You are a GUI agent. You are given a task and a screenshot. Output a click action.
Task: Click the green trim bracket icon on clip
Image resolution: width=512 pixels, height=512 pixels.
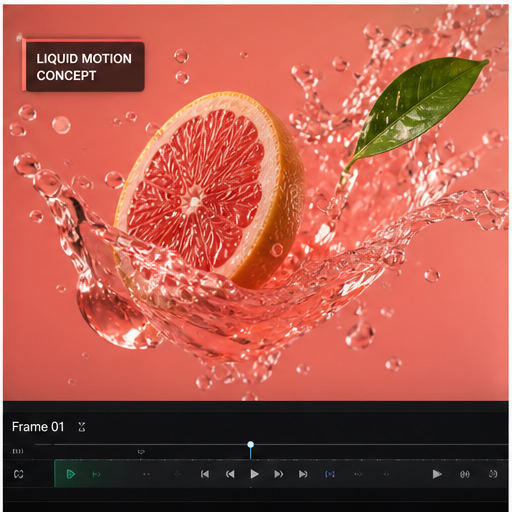tap(96, 474)
